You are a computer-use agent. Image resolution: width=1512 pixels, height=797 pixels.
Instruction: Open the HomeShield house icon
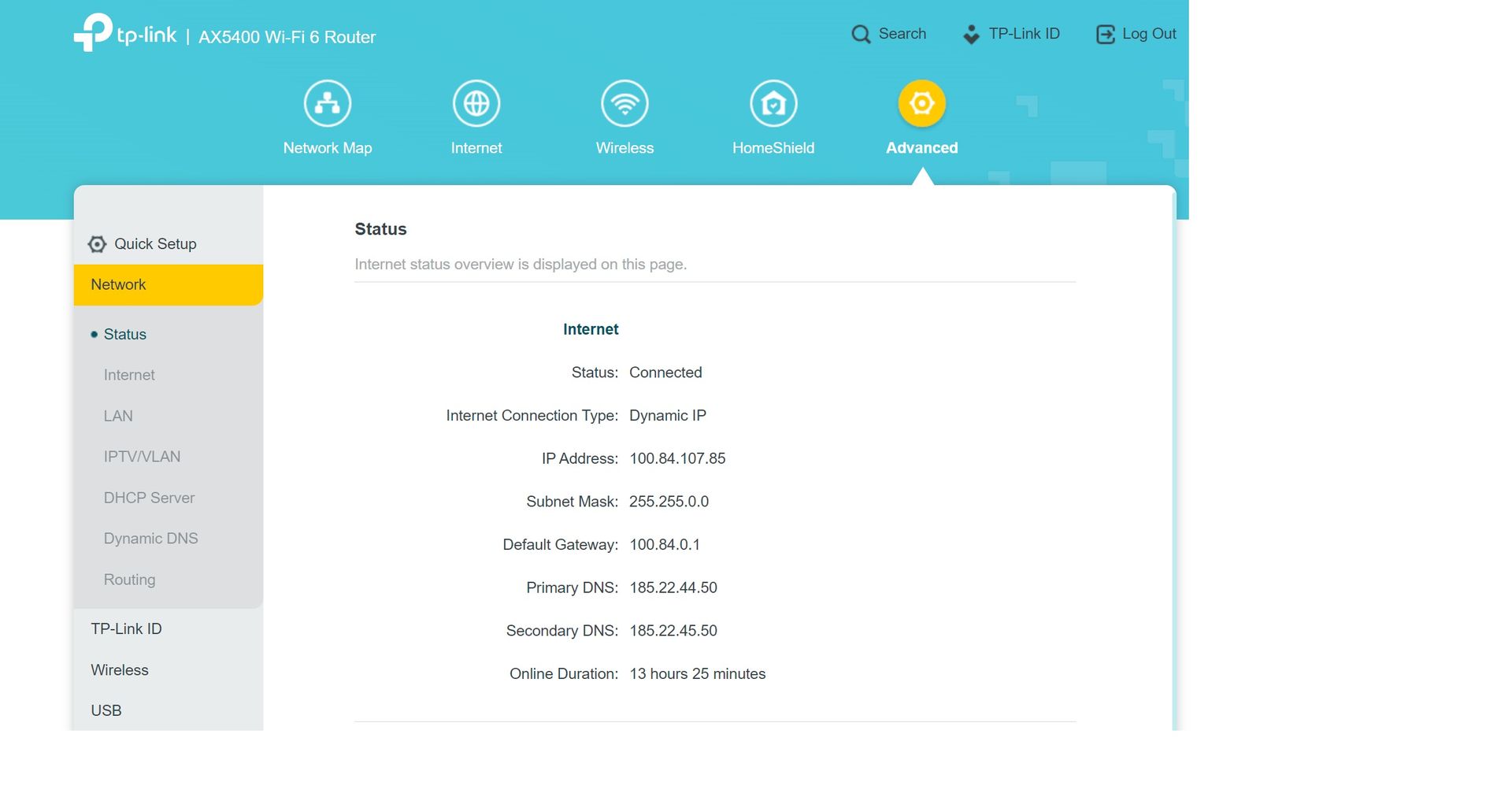(773, 103)
